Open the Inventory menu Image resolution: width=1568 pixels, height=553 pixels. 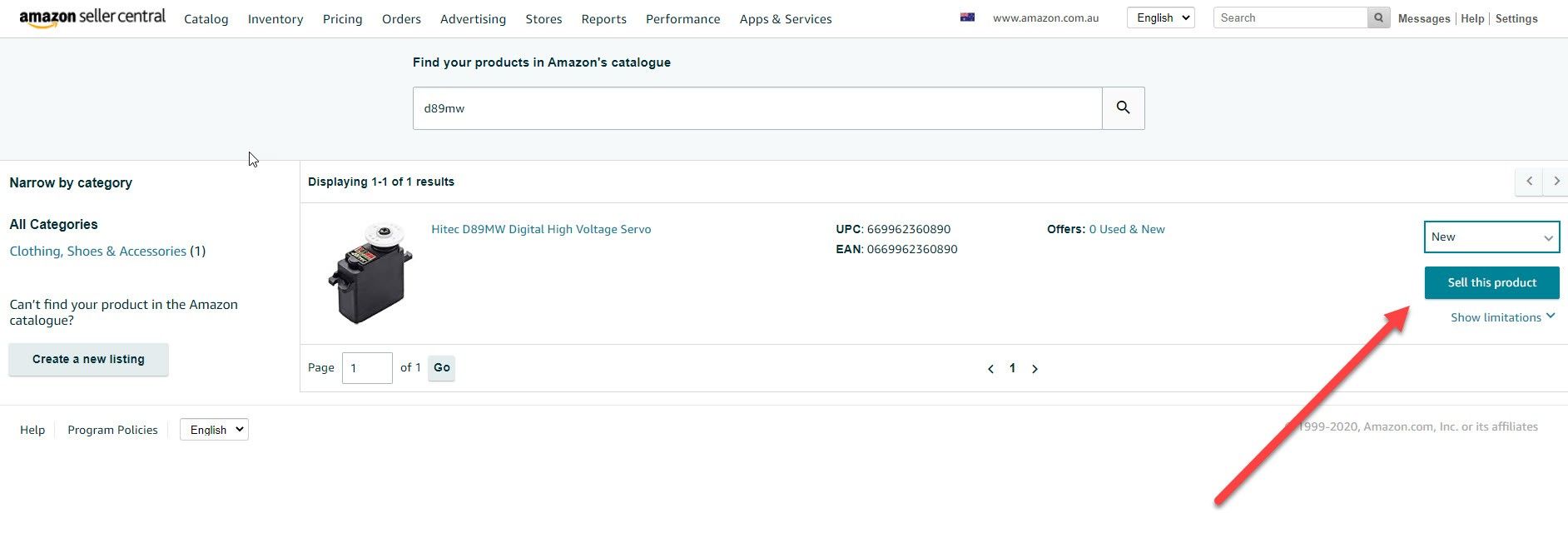click(x=275, y=18)
